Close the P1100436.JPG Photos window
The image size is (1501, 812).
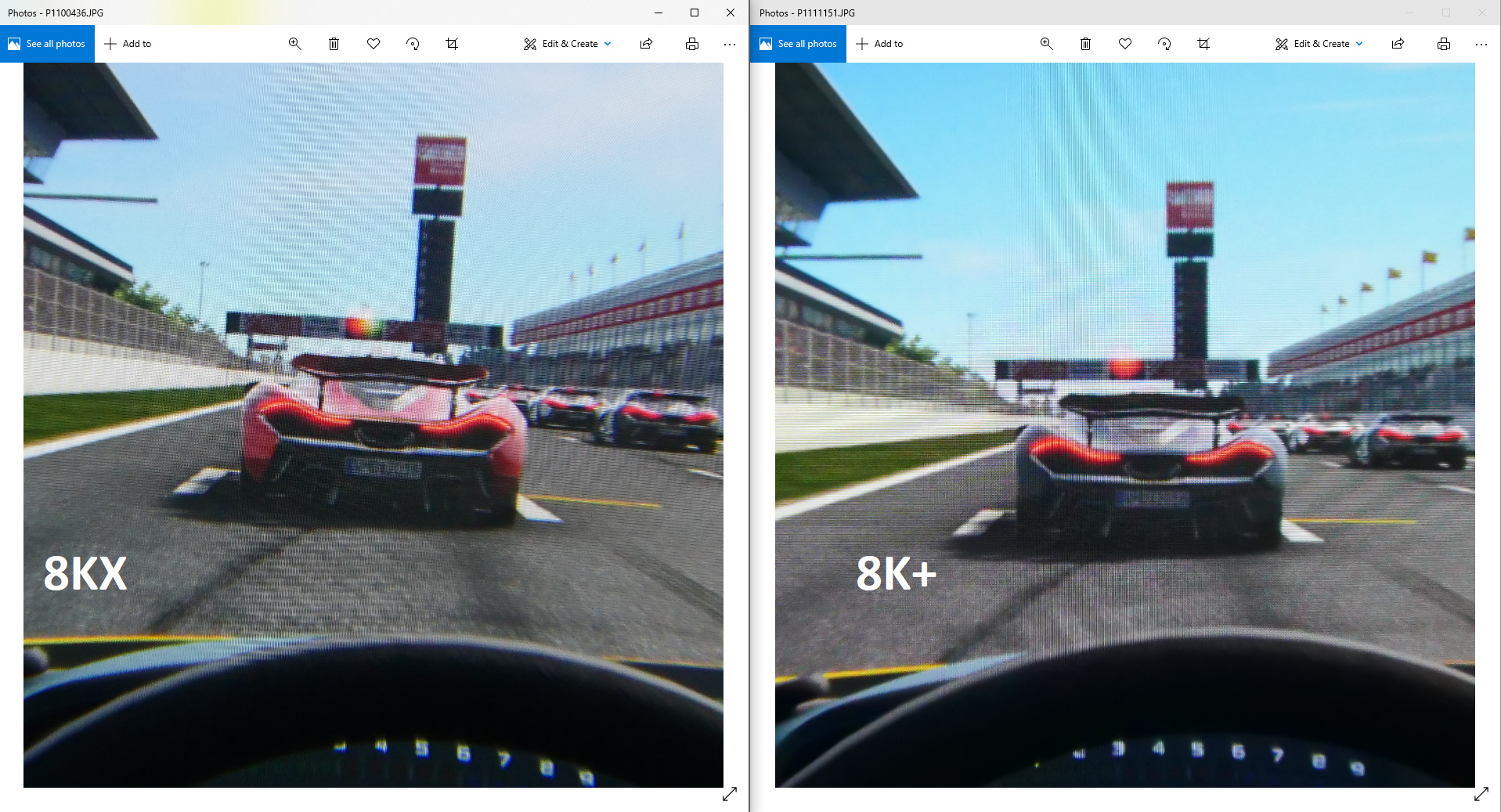coord(731,13)
